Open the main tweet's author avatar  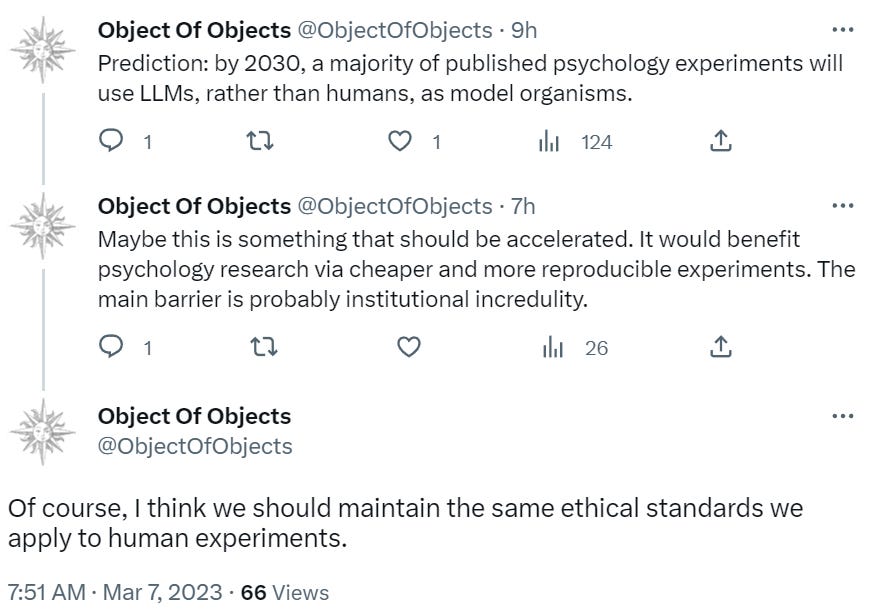[x=42, y=431]
